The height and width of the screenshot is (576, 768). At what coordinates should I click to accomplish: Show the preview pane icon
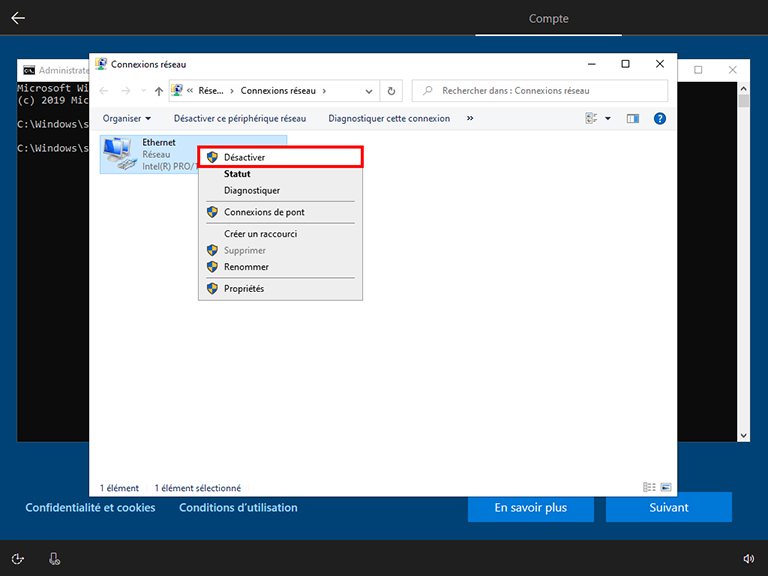pos(632,118)
